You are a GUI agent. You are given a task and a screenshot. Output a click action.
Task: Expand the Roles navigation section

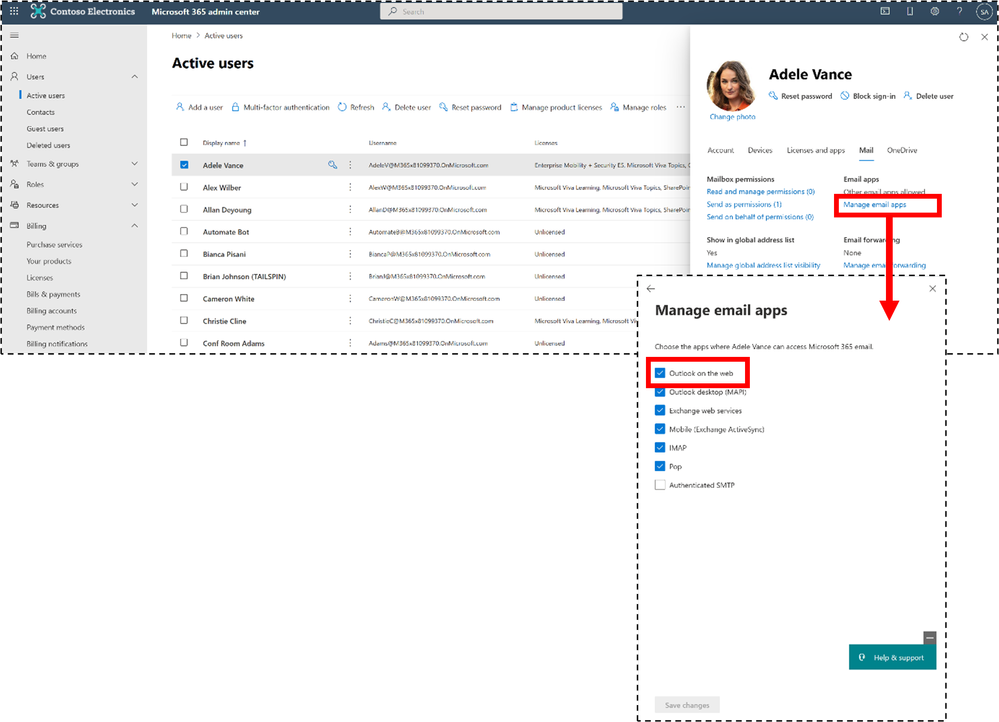pyautogui.click(x=134, y=184)
